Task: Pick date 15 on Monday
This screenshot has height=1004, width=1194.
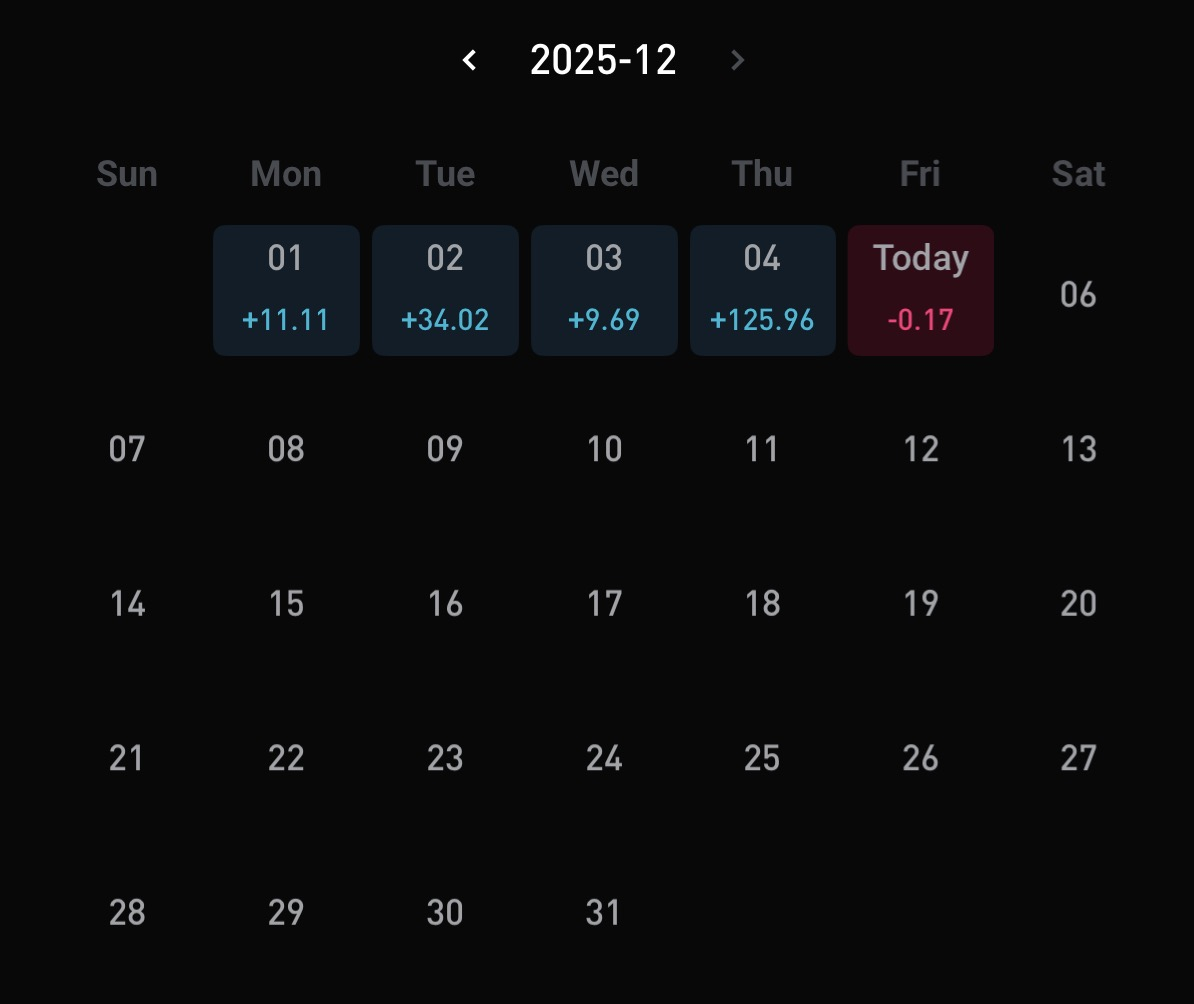Action: [286, 604]
